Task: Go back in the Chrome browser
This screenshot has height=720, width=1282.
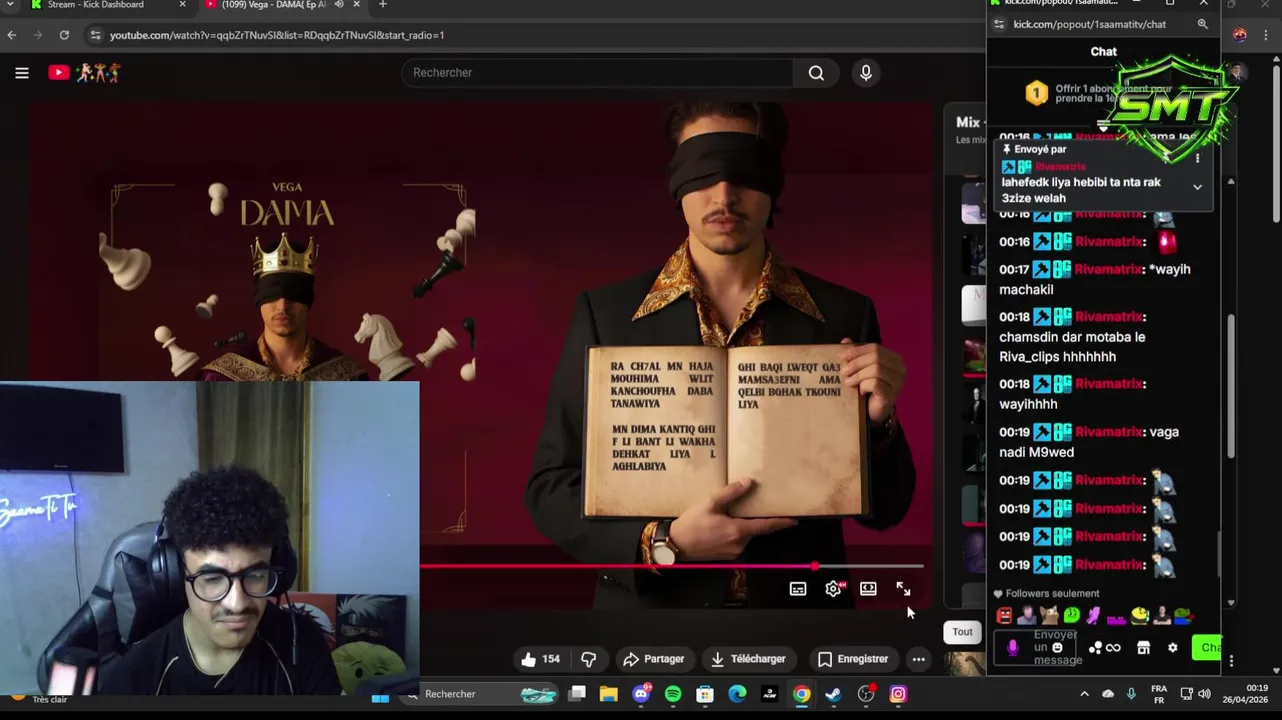Action: 11,35
